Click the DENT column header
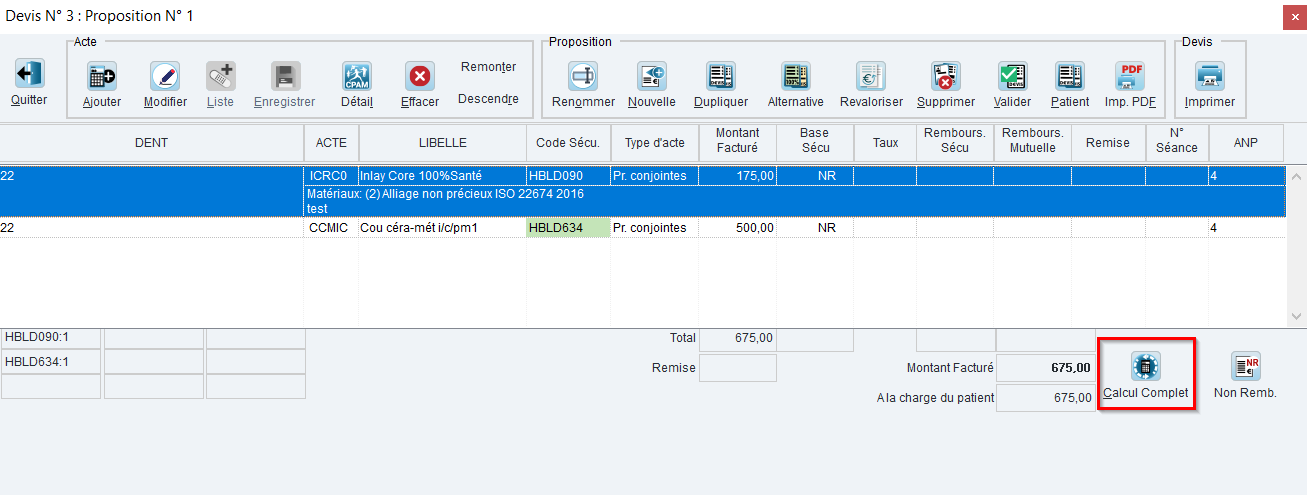Image resolution: width=1307 pixels, height=495 pixels. [x=151, y=143]
